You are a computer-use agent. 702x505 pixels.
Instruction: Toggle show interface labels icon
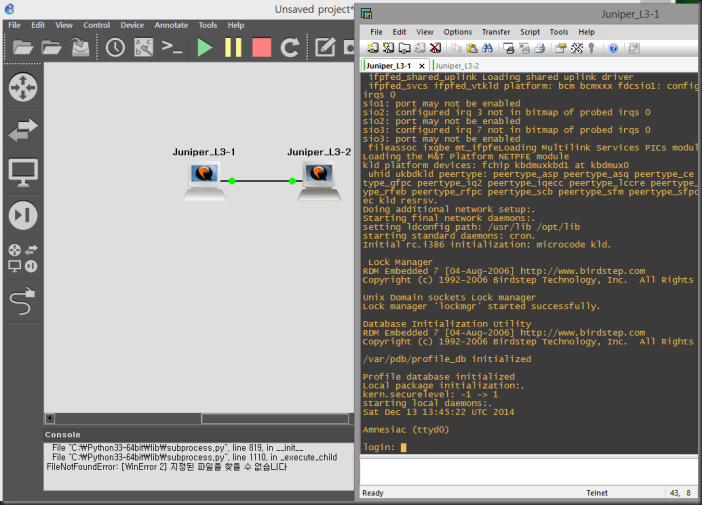pyautogui.click(x=144, y=47)
